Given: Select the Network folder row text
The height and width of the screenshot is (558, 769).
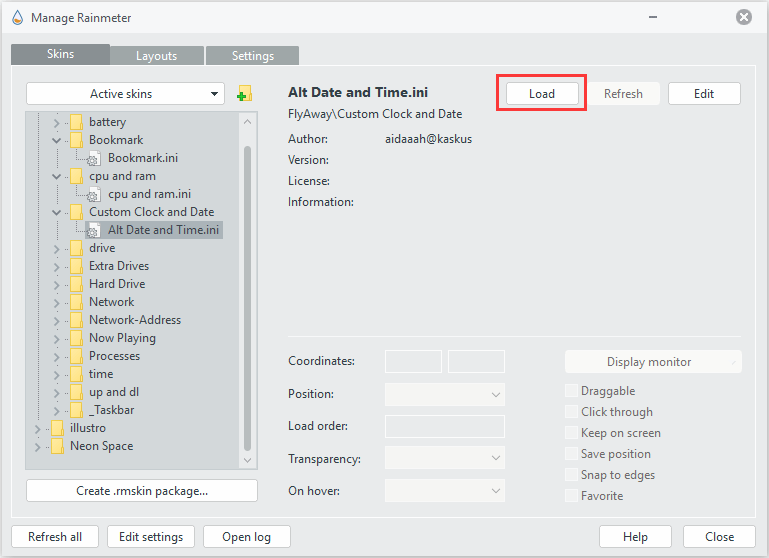Looking at the screenshot, I should (x=111, y=302).
